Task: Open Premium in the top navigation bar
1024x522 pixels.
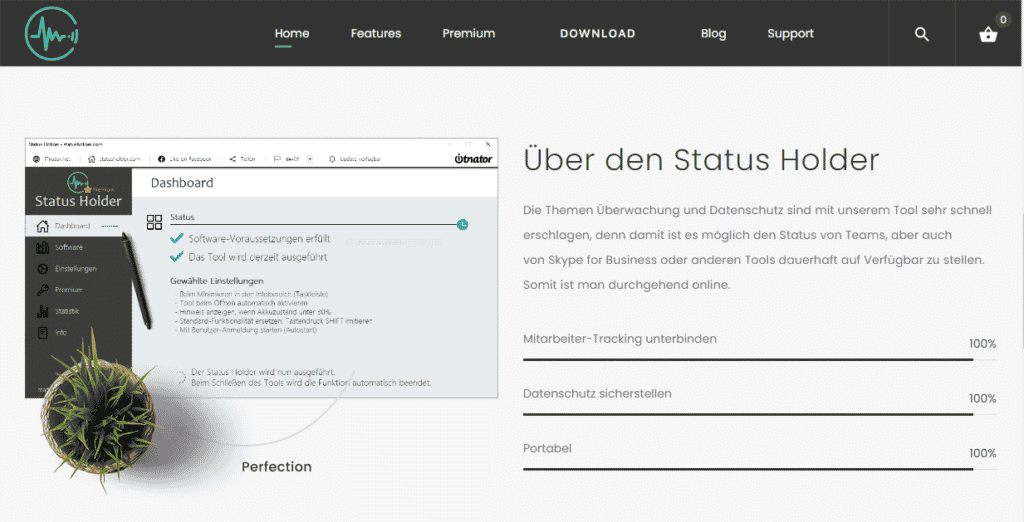Action: point(468,33)
